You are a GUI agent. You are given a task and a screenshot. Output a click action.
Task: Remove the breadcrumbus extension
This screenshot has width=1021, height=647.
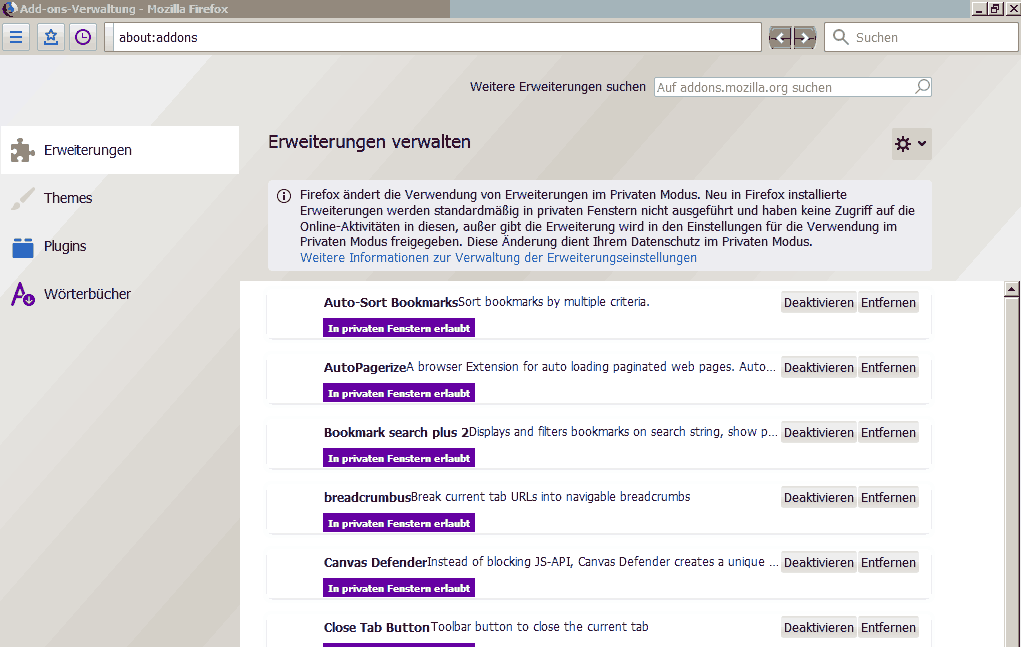(888, 498)
